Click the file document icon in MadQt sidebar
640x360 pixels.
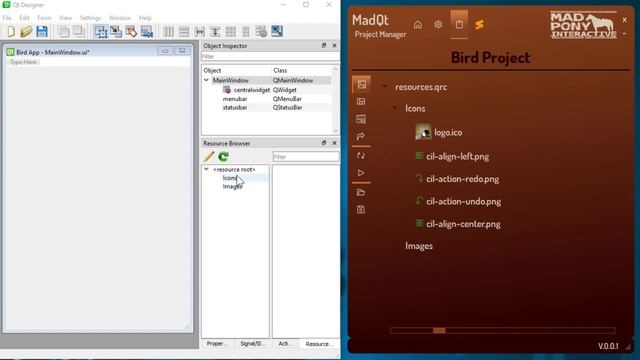(361, 209)
